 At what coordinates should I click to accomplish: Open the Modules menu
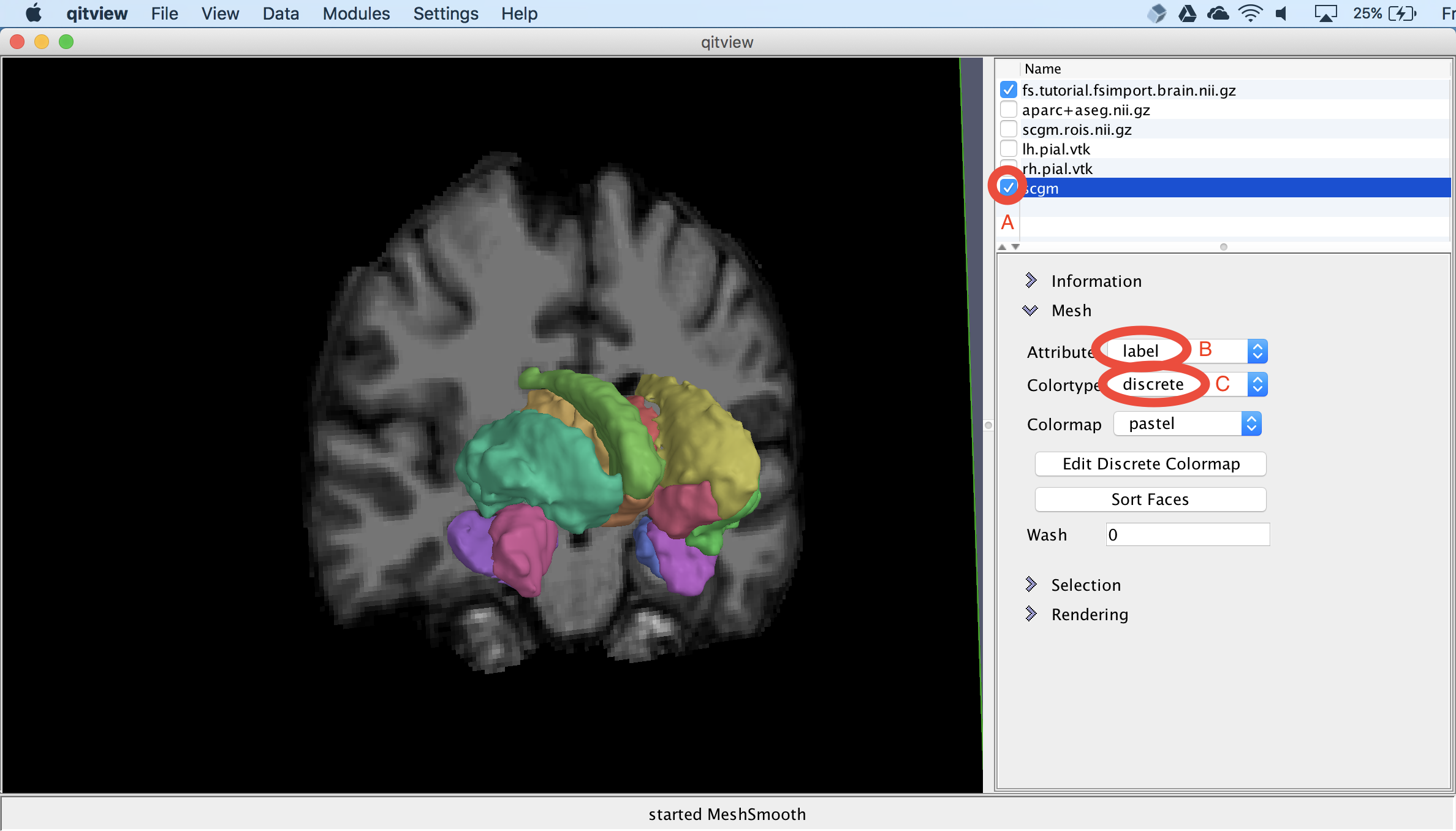pos(356,13)
